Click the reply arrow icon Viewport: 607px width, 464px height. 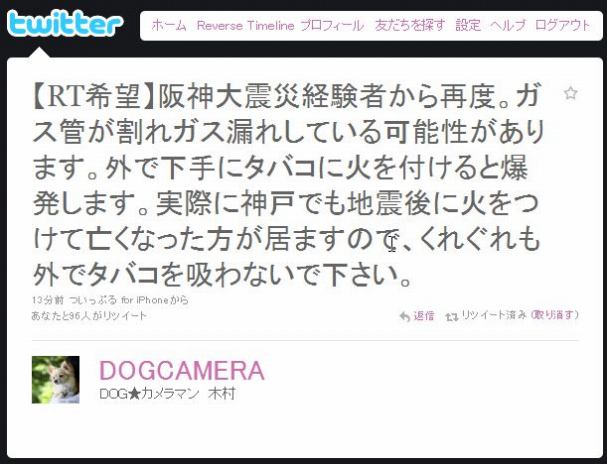click(405, 317)
